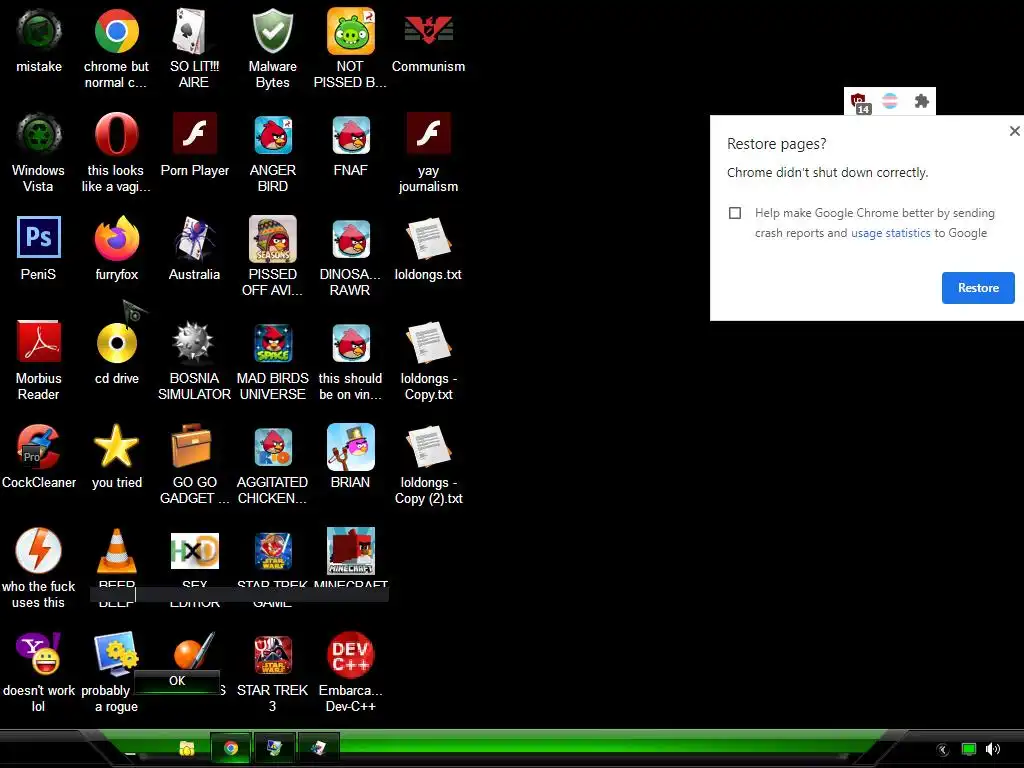Viewport: 1024px width, 768px height.
Task: Click the uBlock extension icon with badge 14
Action: click(x=860, y=102)
